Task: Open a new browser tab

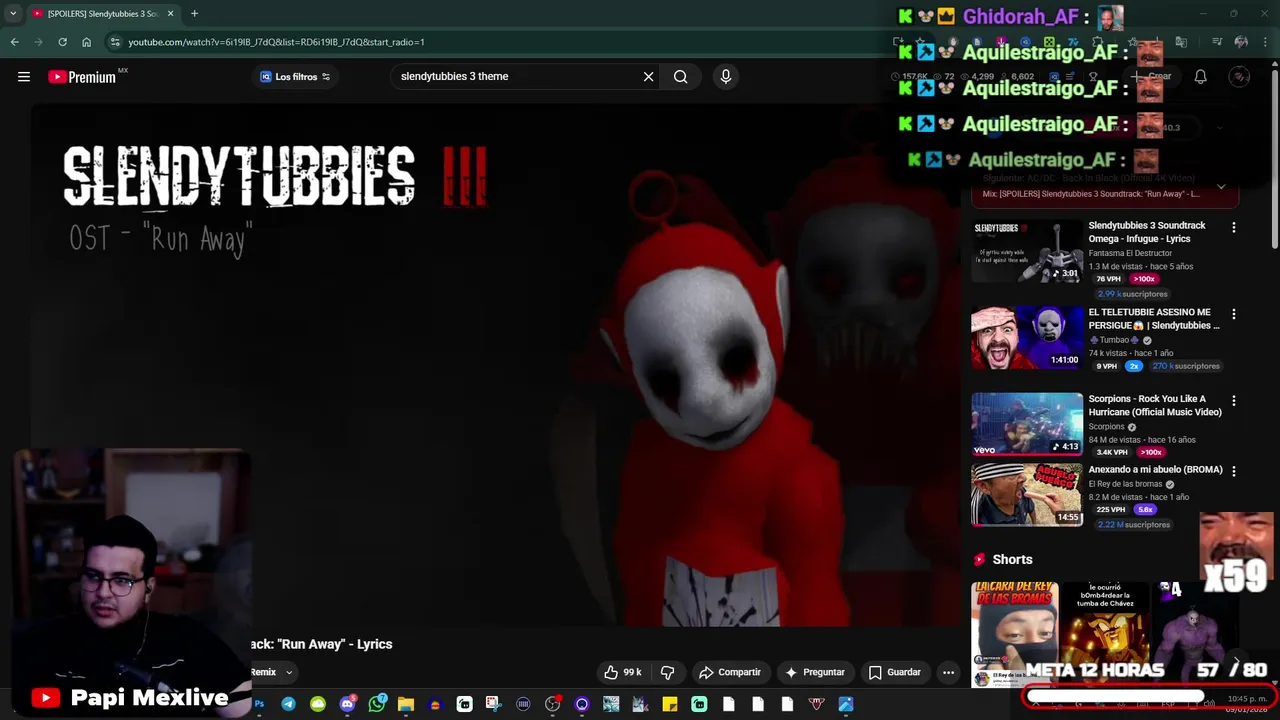Action: [x=194, y=14]
